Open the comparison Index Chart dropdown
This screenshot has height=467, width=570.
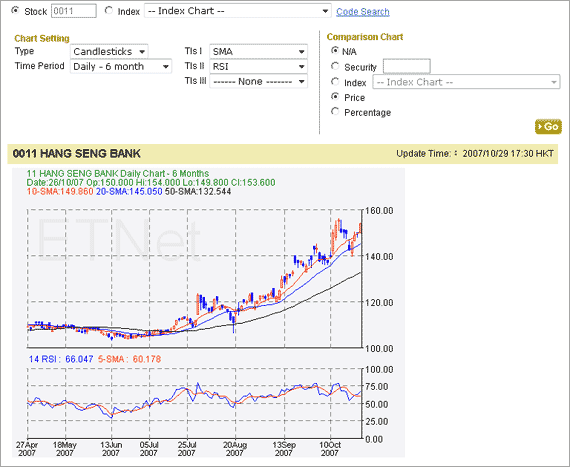pos(466,82)
